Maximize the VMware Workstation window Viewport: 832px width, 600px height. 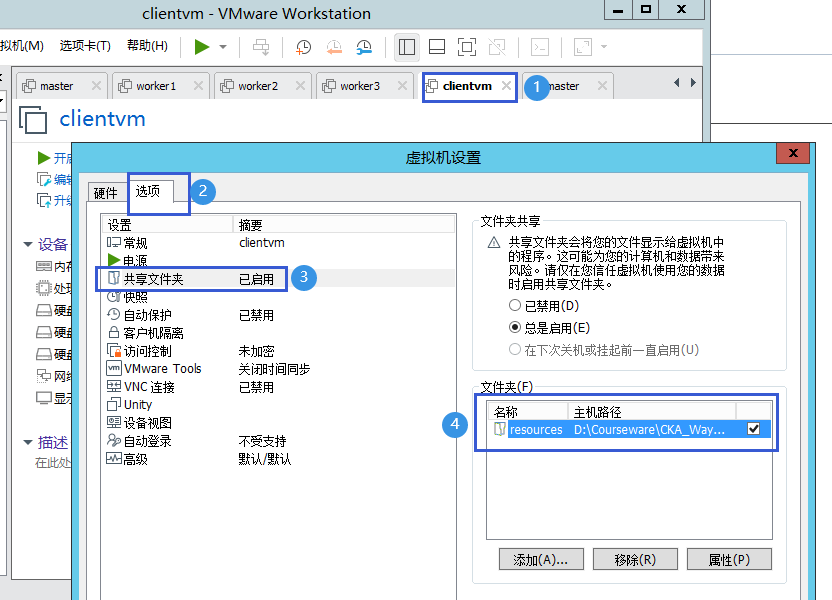point(646,9)
